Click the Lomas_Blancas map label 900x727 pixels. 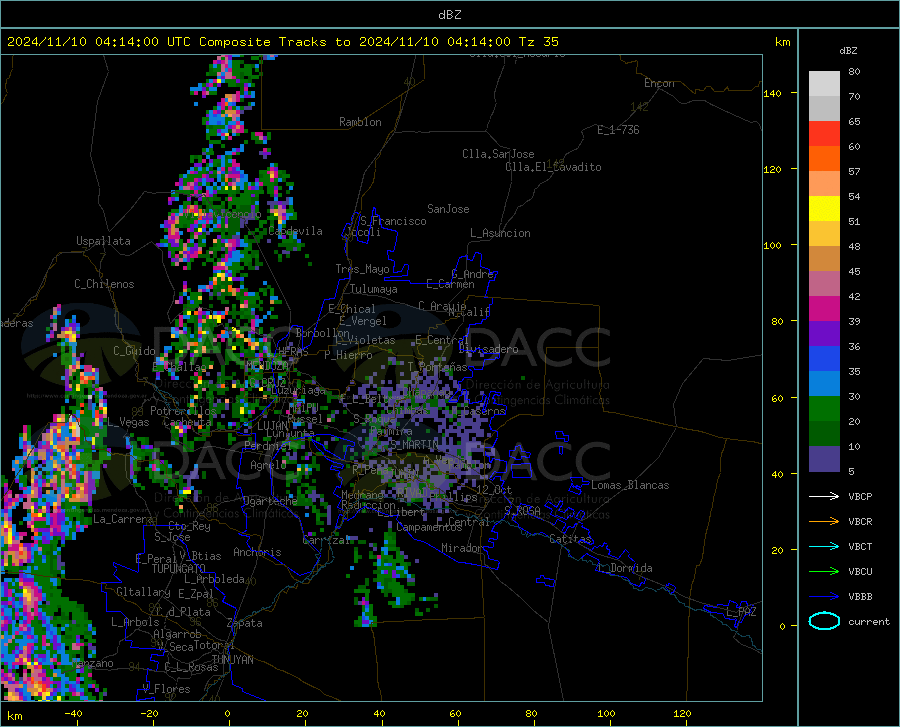coord(630,485)
